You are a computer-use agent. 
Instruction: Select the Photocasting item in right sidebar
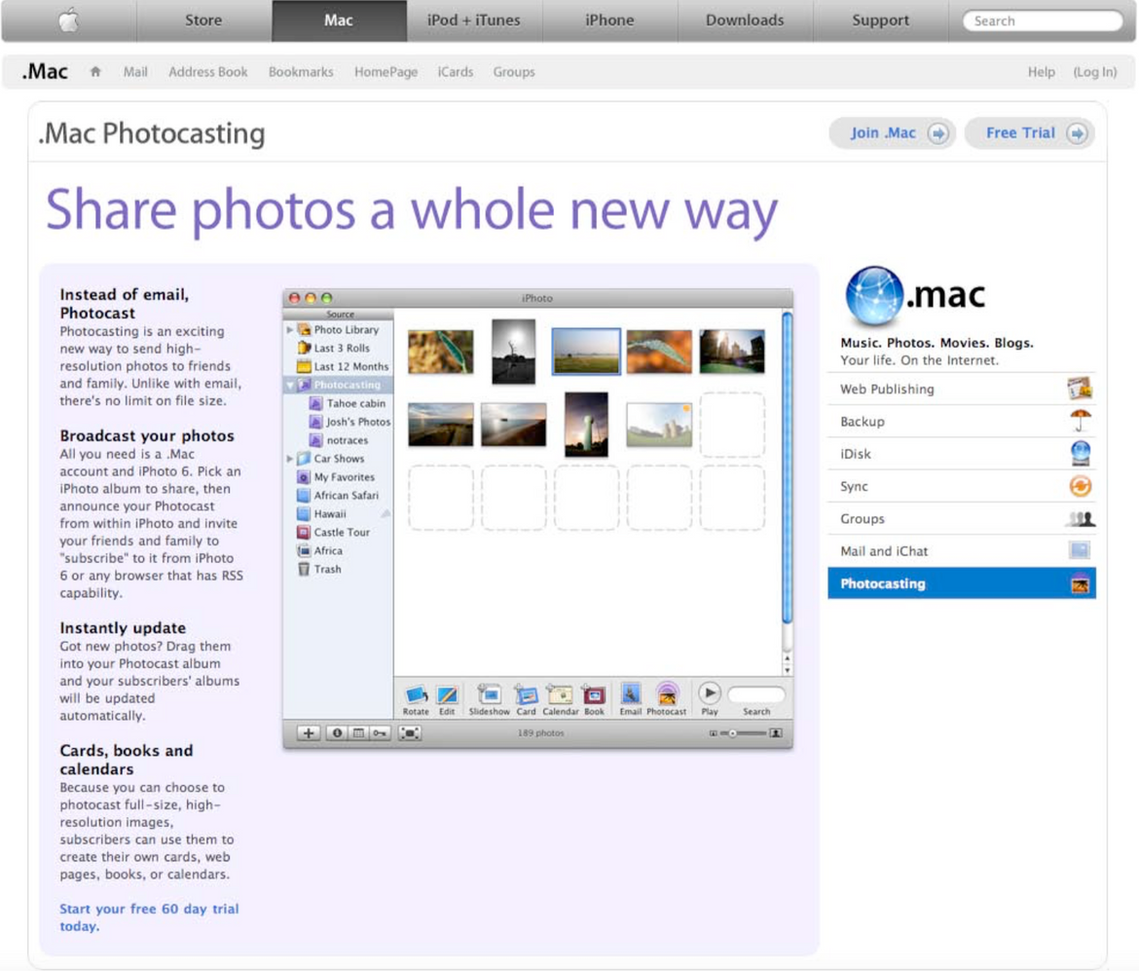pos(962,583)
